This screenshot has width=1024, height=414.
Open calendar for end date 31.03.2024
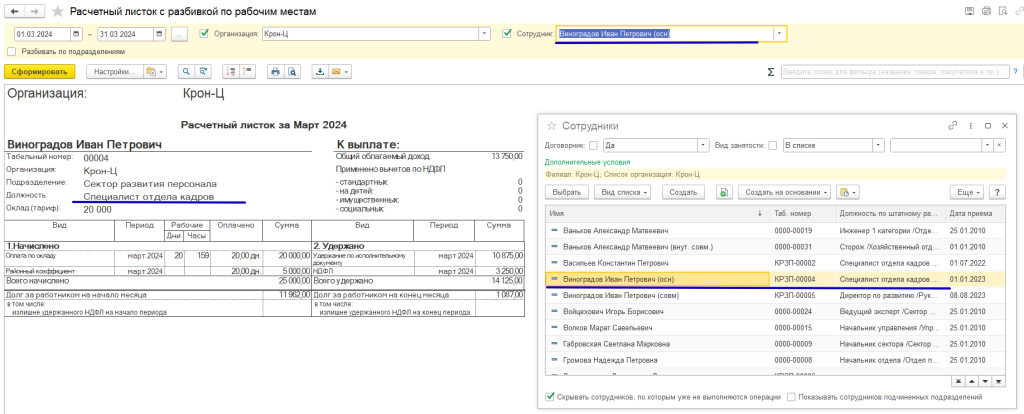(x=159, y=33)
